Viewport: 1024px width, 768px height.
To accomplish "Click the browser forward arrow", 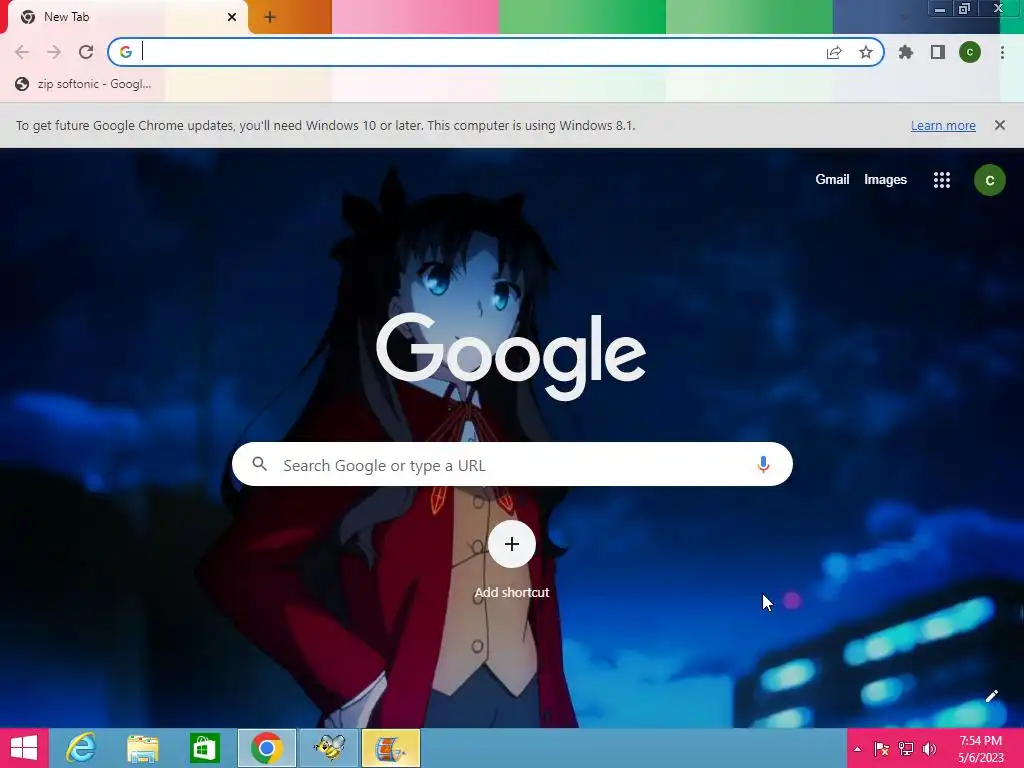I will pos(54,52).
